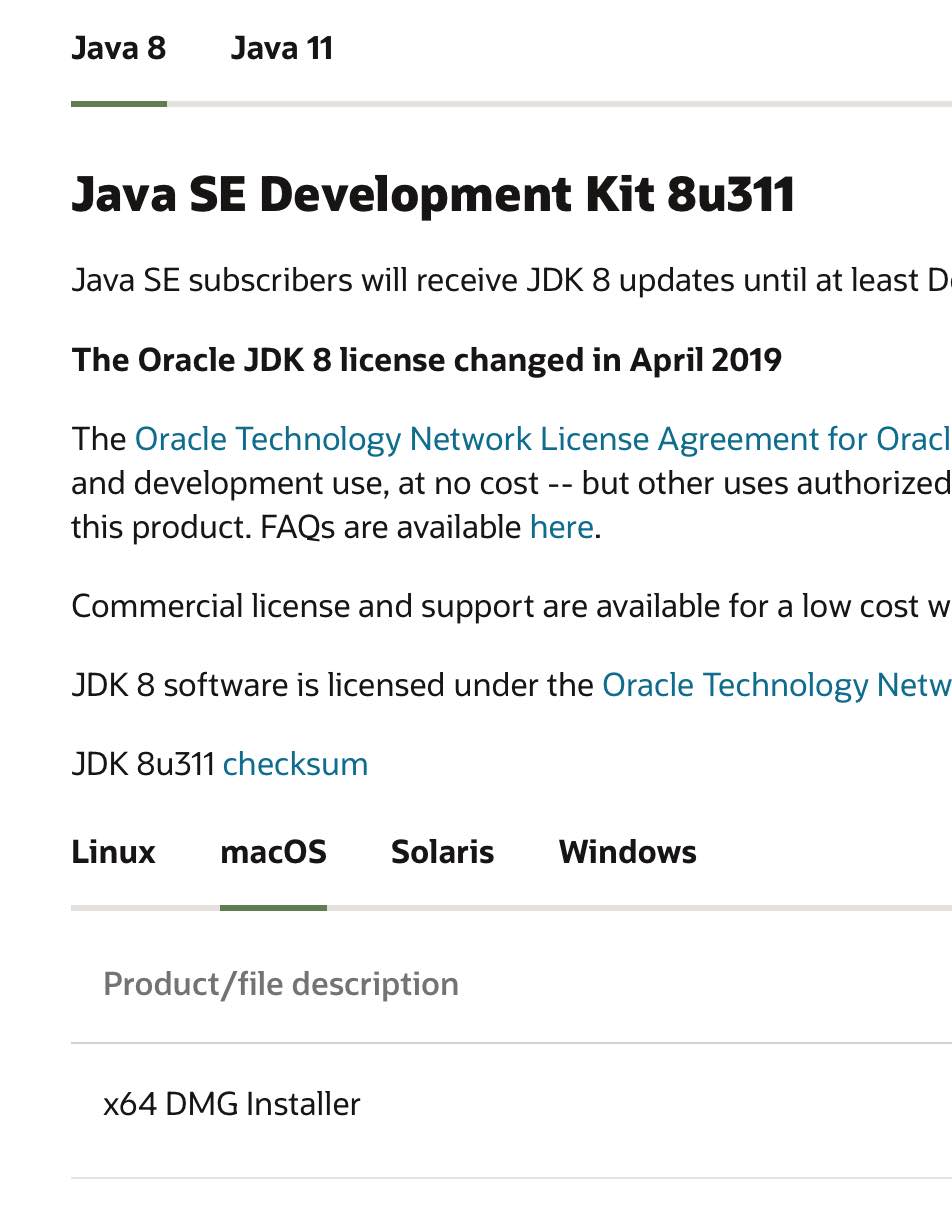Select the Linux platform tab
Screen dimensions: 952x1216
(x=113, y=852)
